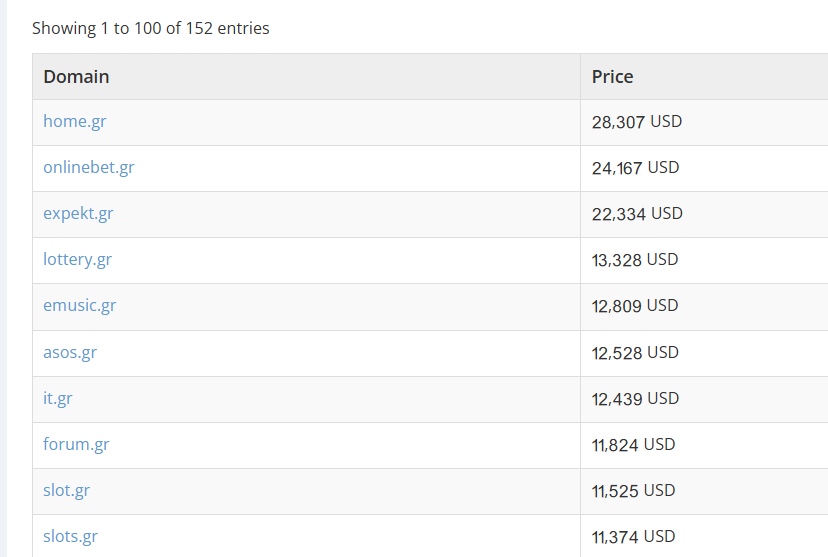Viewport: 828px width, 557px height.
Task: Select the 13,328 USD price cell
Action: point(635,260)
